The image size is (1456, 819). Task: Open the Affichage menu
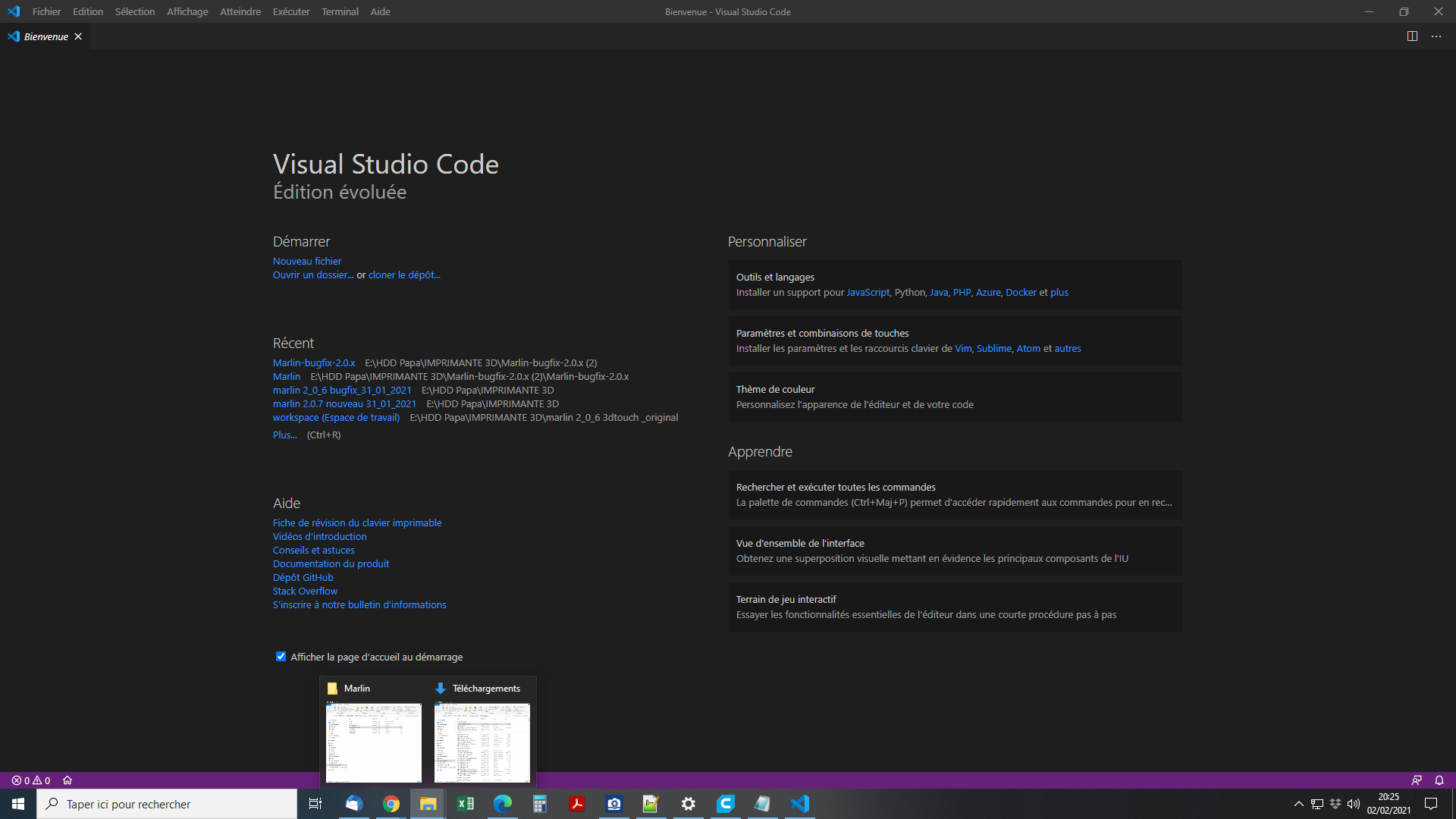[x=187, y=11]
